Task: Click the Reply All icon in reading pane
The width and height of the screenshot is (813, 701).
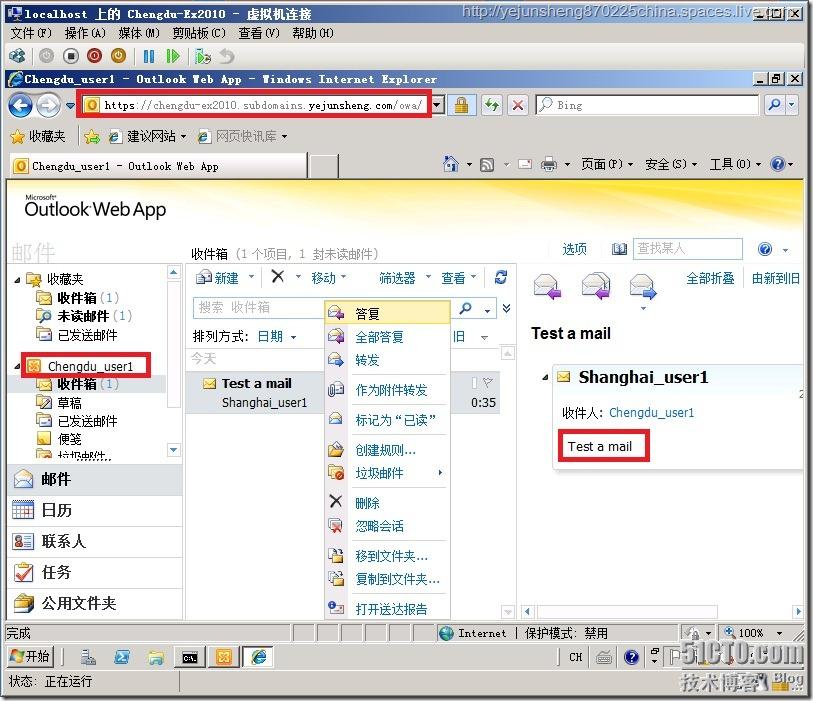Action: (596, 286)
